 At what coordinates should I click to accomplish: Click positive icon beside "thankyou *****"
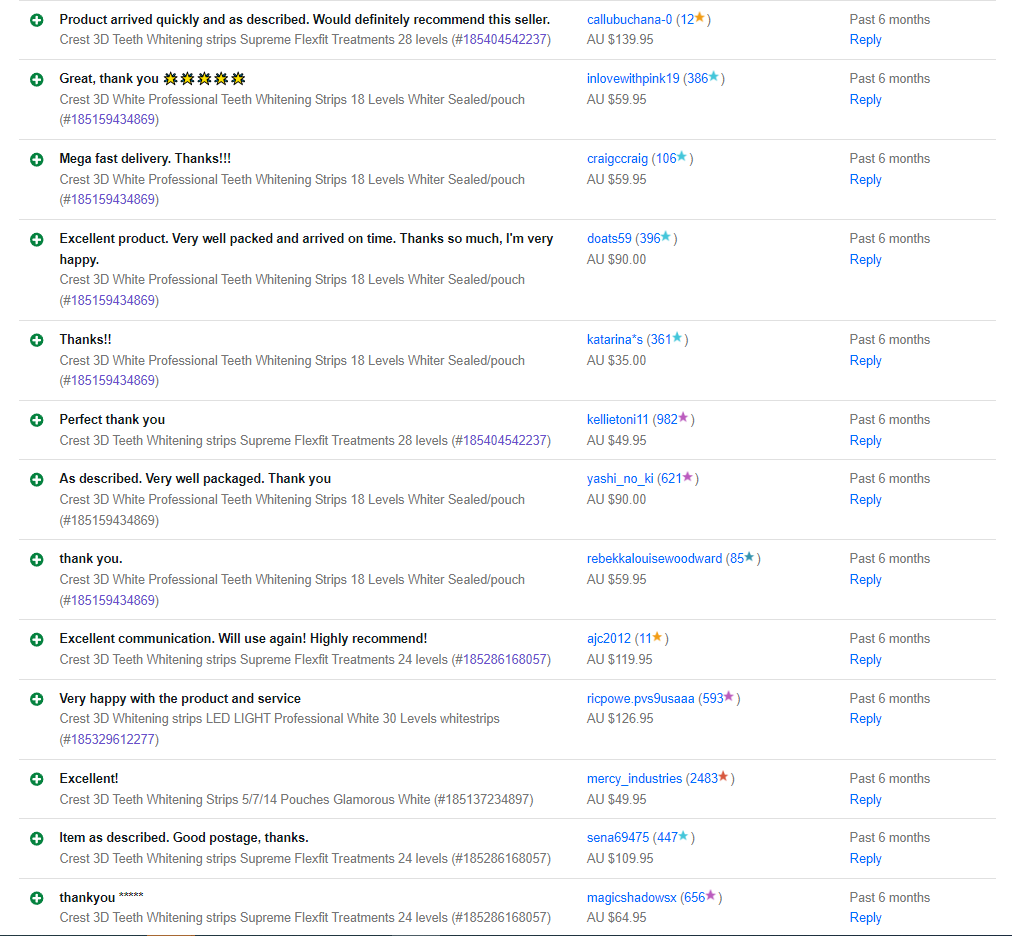click(37, 898)
